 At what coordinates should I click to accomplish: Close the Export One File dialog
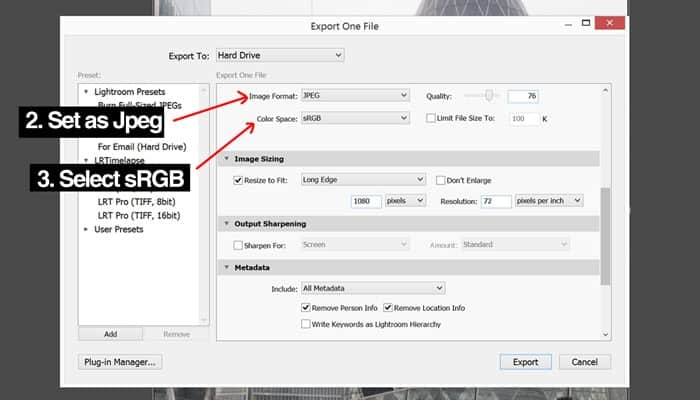click(610, 23)
